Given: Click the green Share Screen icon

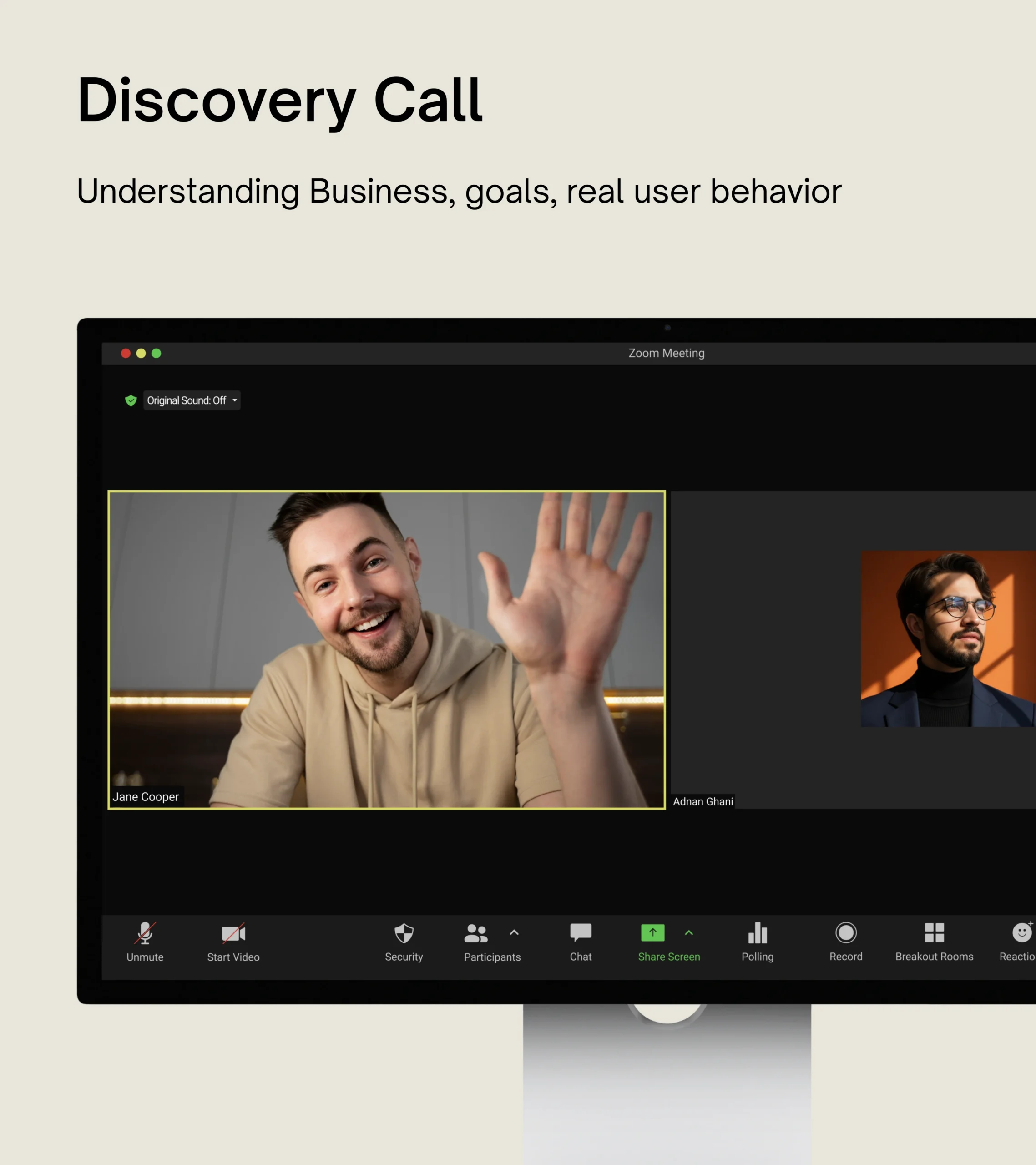Looking at the screenshot, I should [652, 932].
